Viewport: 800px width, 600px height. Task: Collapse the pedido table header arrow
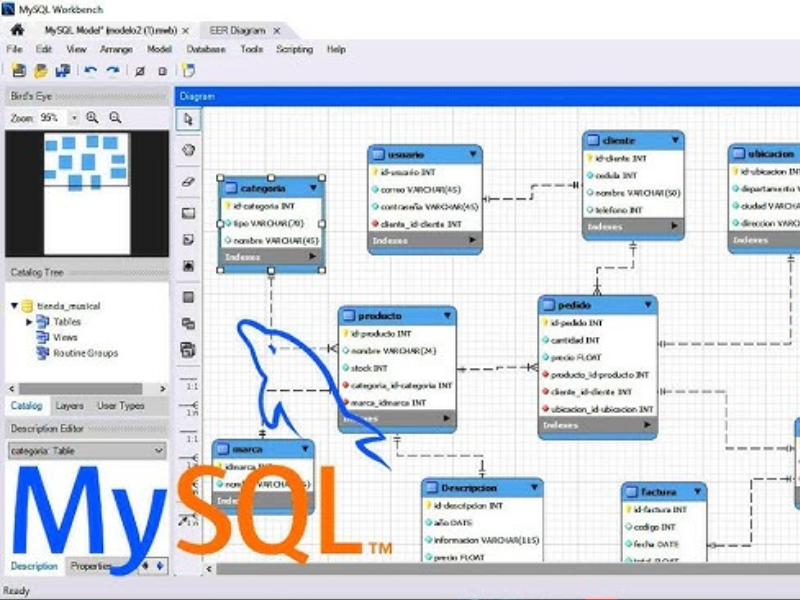(x=648, y=305)
